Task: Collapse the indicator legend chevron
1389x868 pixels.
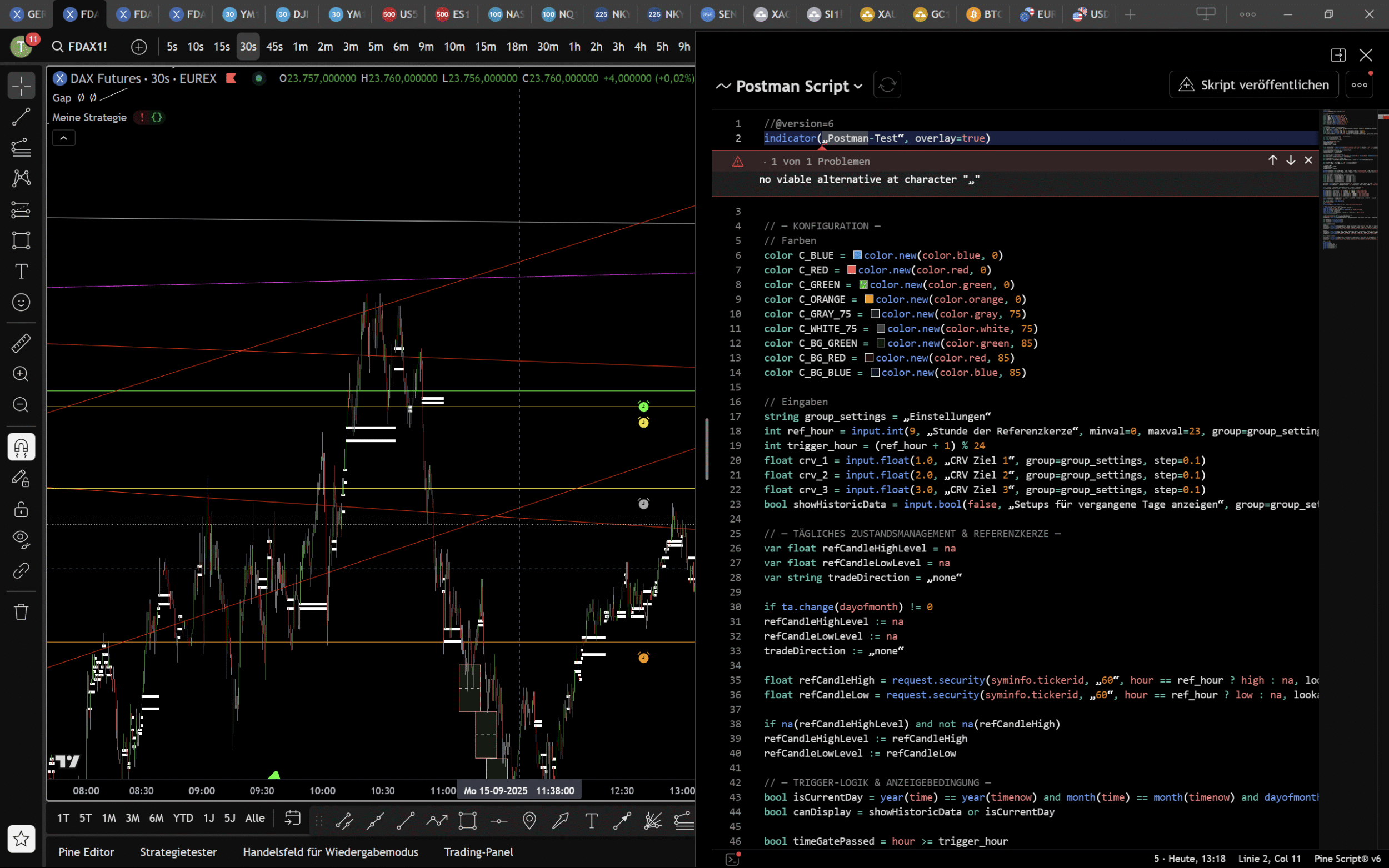Action: click(x=64, y=138)
